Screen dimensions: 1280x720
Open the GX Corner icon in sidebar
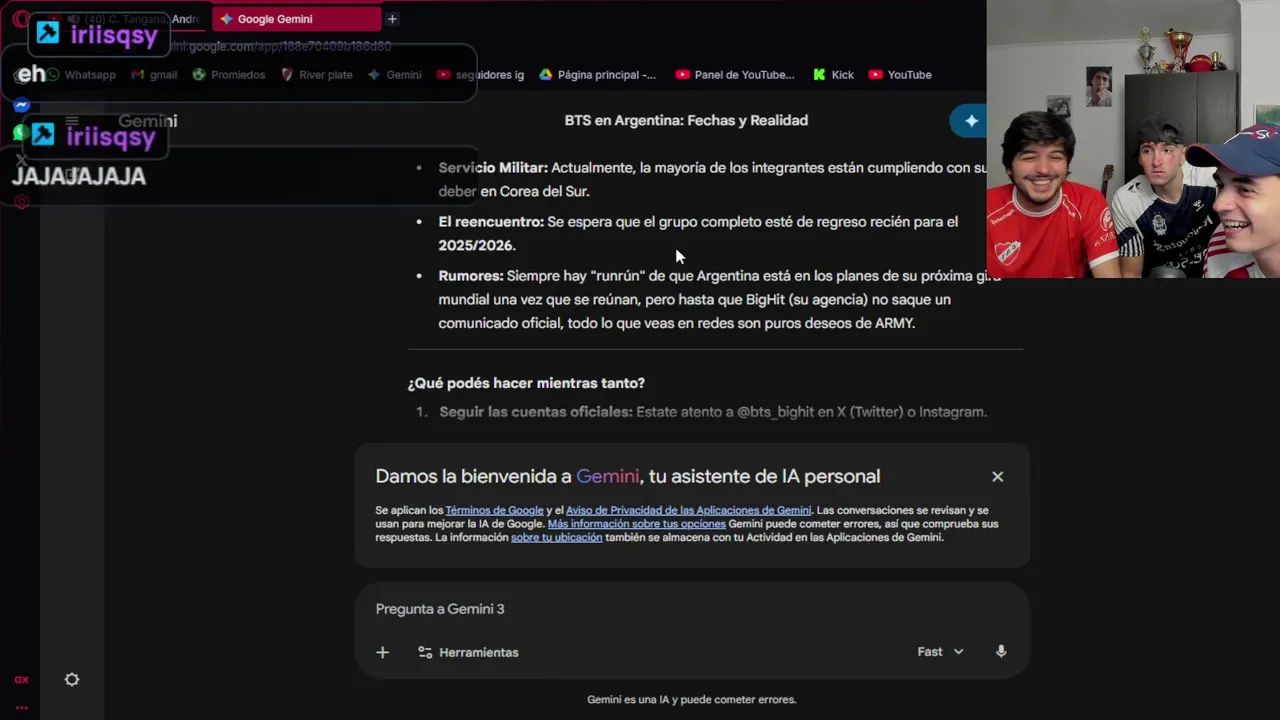pyautogui.click(x=21, y=680)
